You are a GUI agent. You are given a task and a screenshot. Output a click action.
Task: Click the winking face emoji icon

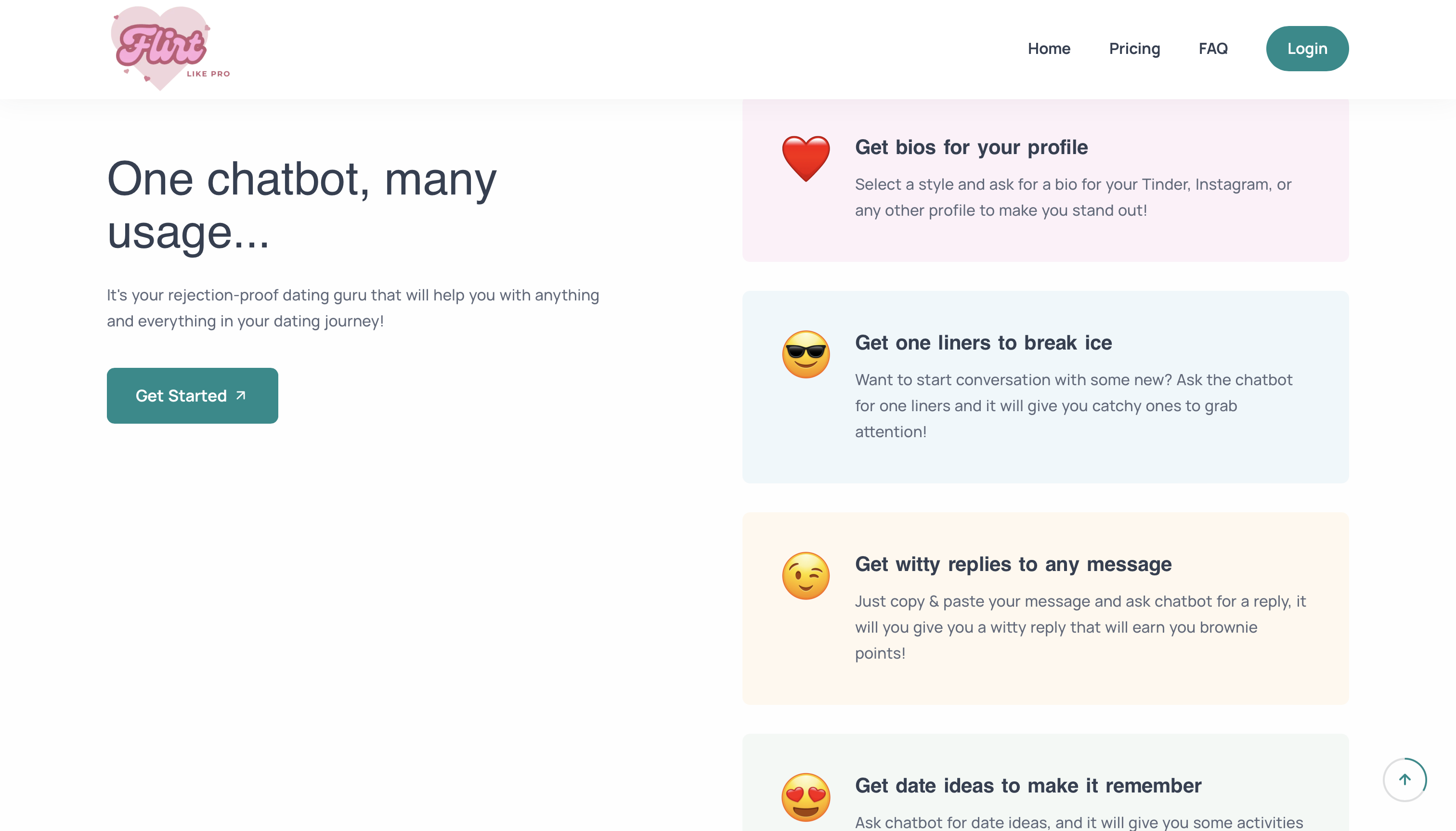point(806,575)
